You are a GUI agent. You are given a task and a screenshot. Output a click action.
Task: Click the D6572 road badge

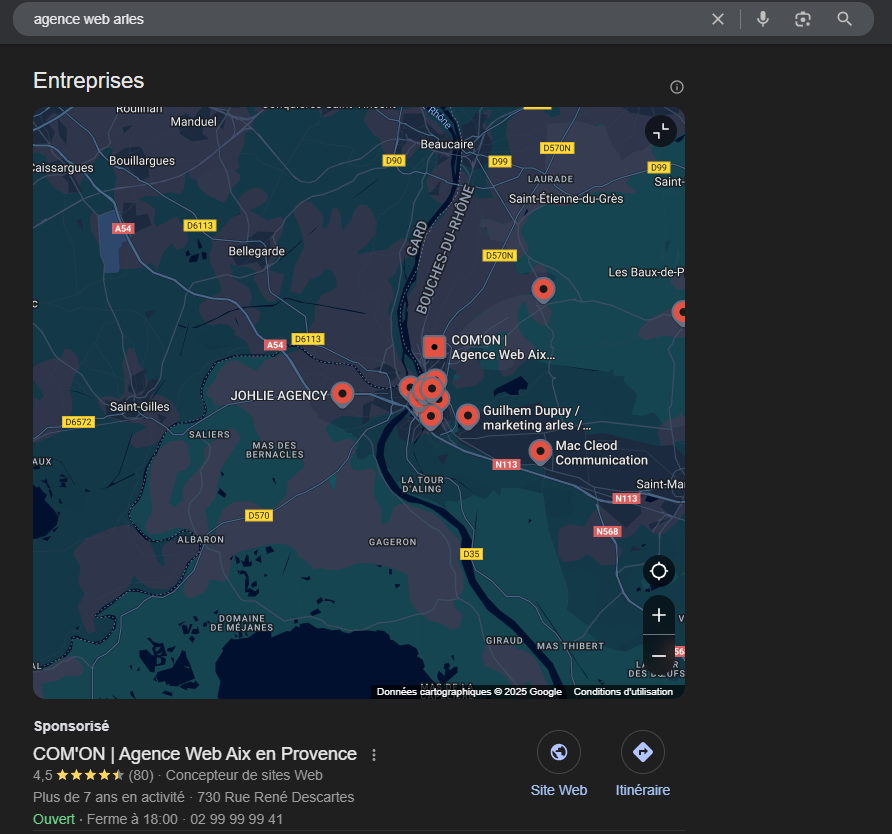(78, 422)
